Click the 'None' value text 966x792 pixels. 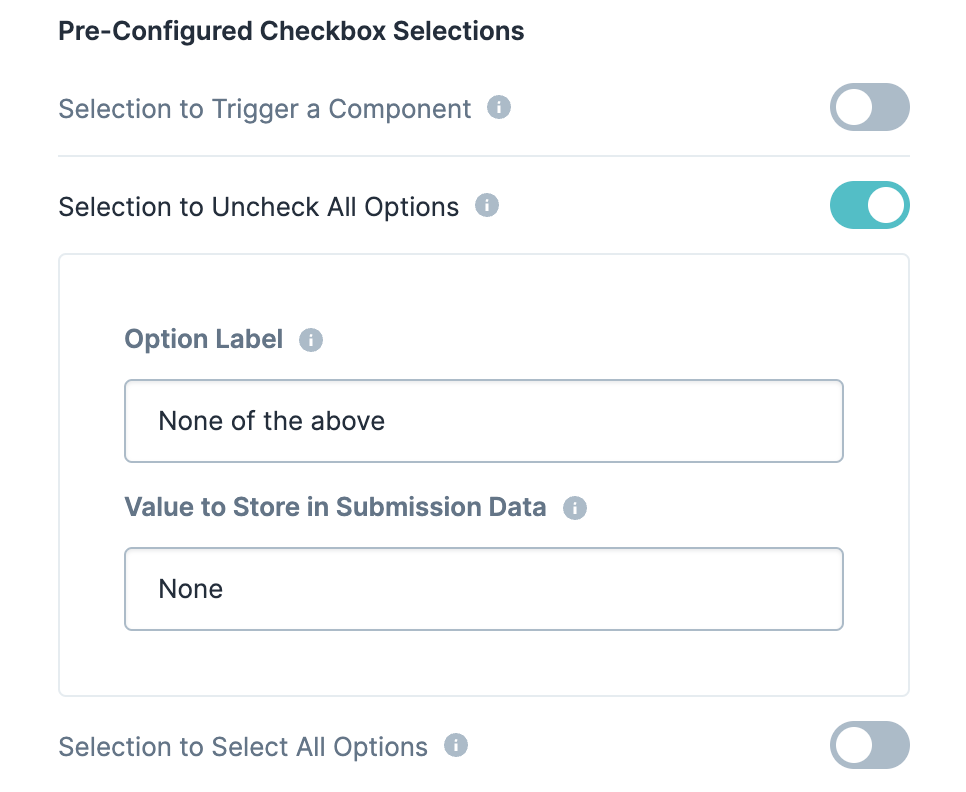pyautogui.click(x=190, y=589)
